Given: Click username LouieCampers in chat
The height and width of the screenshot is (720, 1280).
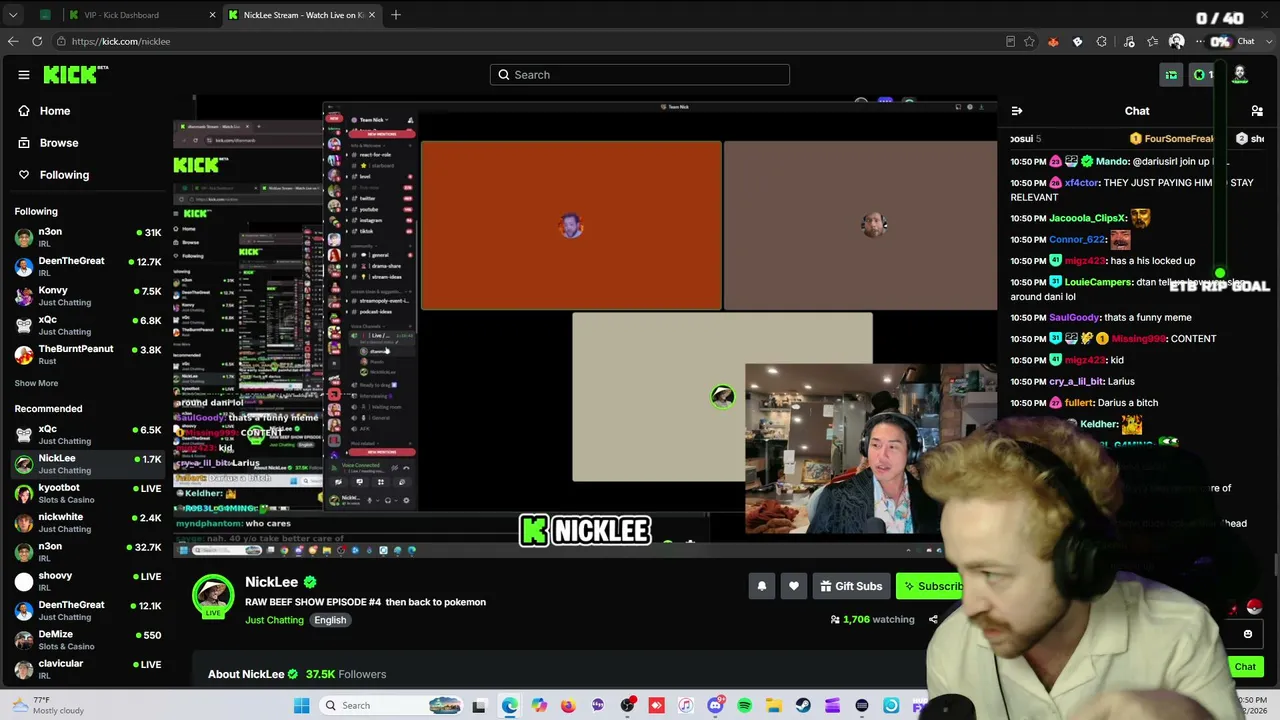Looking at the screenshot, I should click(1096, 282).
